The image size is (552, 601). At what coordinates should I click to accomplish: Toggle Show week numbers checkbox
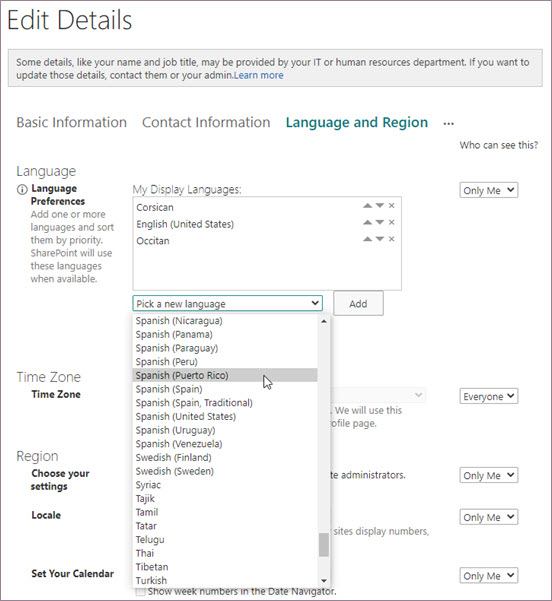tap(141, 592)
